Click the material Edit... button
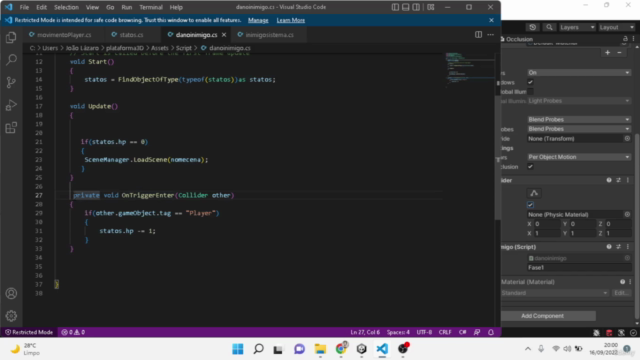Viewport: 640px width, 360px height. (622, 293)
